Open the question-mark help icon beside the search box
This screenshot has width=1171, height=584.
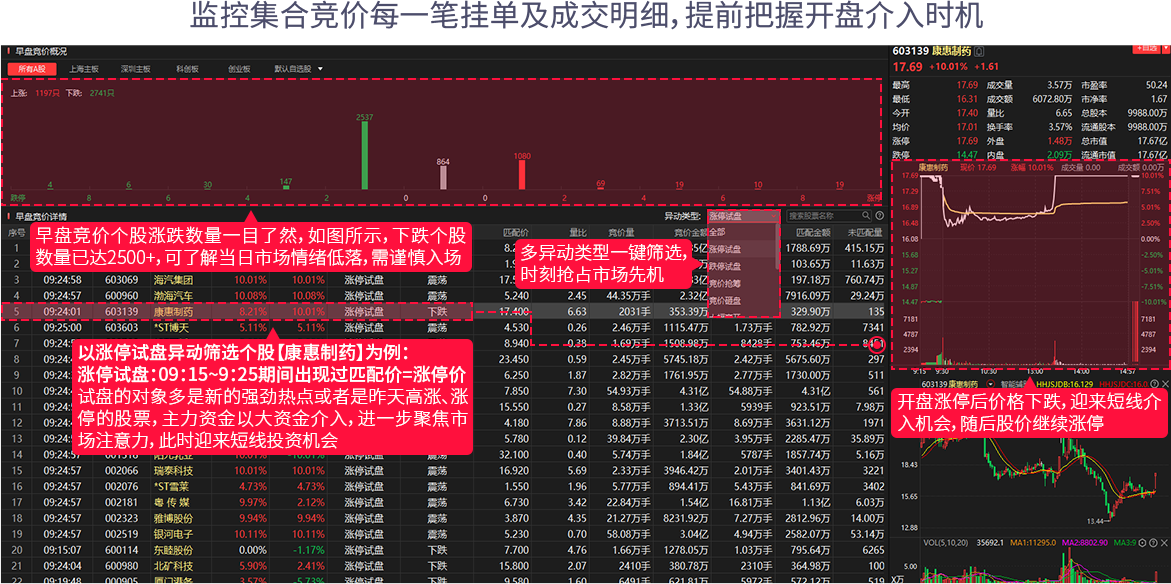(879, 216)
